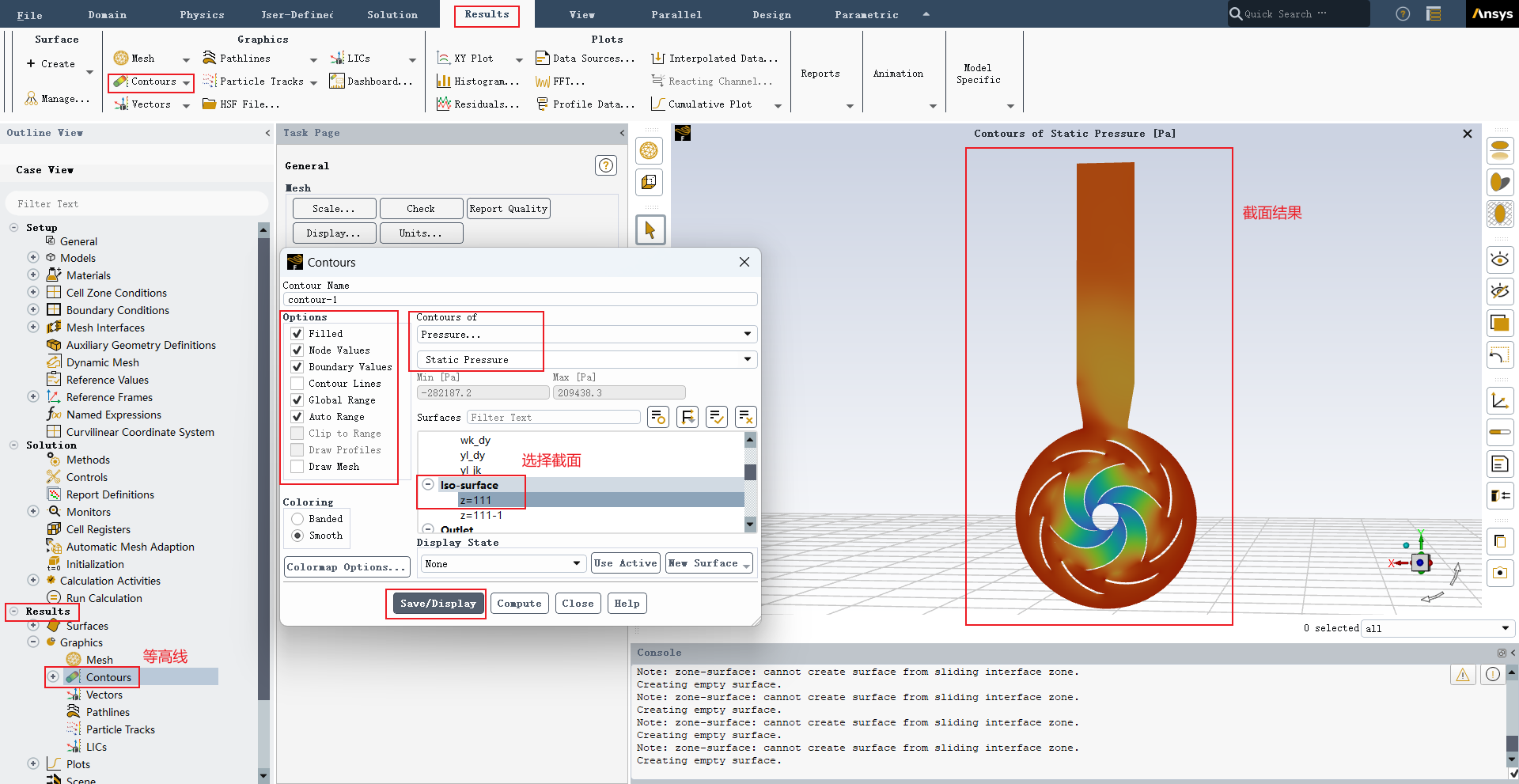The width and height of the screenshot is (1519, 784).
Task: Click the console warning triangle icon
Action: [x=1463, y=674]
